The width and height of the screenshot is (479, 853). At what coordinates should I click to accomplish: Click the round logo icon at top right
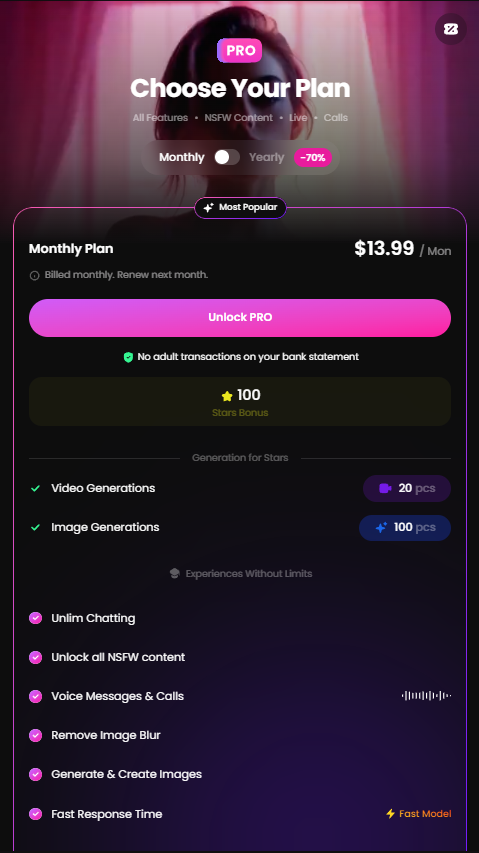451,29
